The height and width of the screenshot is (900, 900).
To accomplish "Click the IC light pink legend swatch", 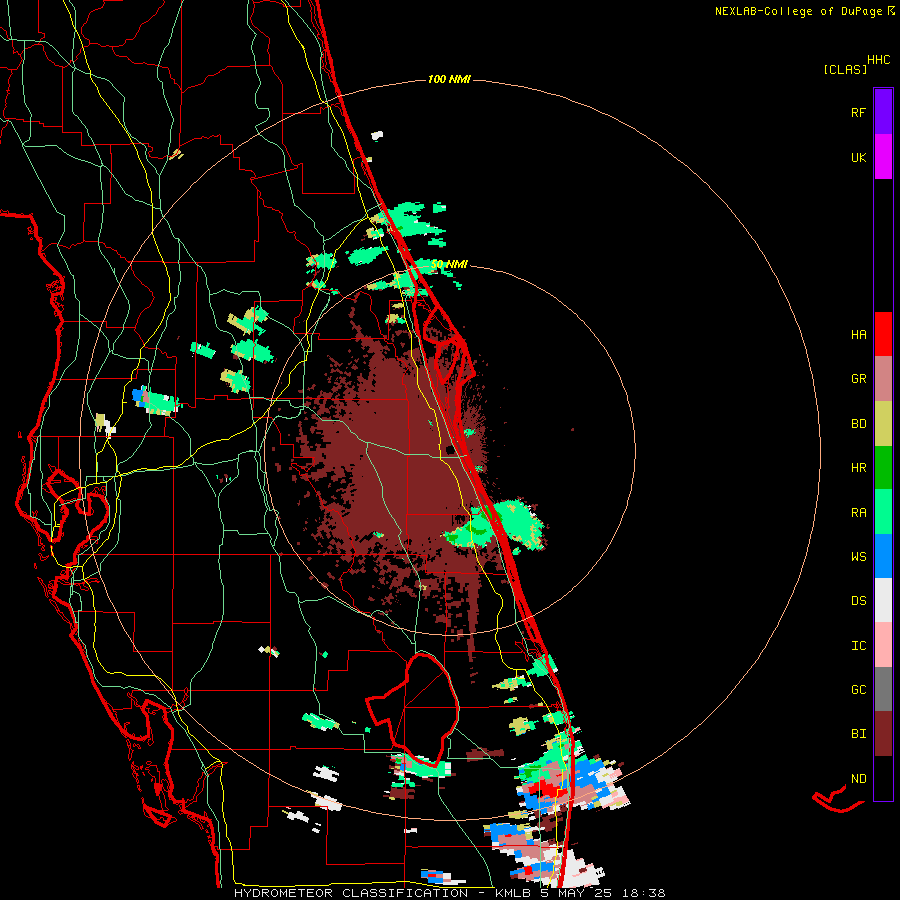I will pos(883,645).
